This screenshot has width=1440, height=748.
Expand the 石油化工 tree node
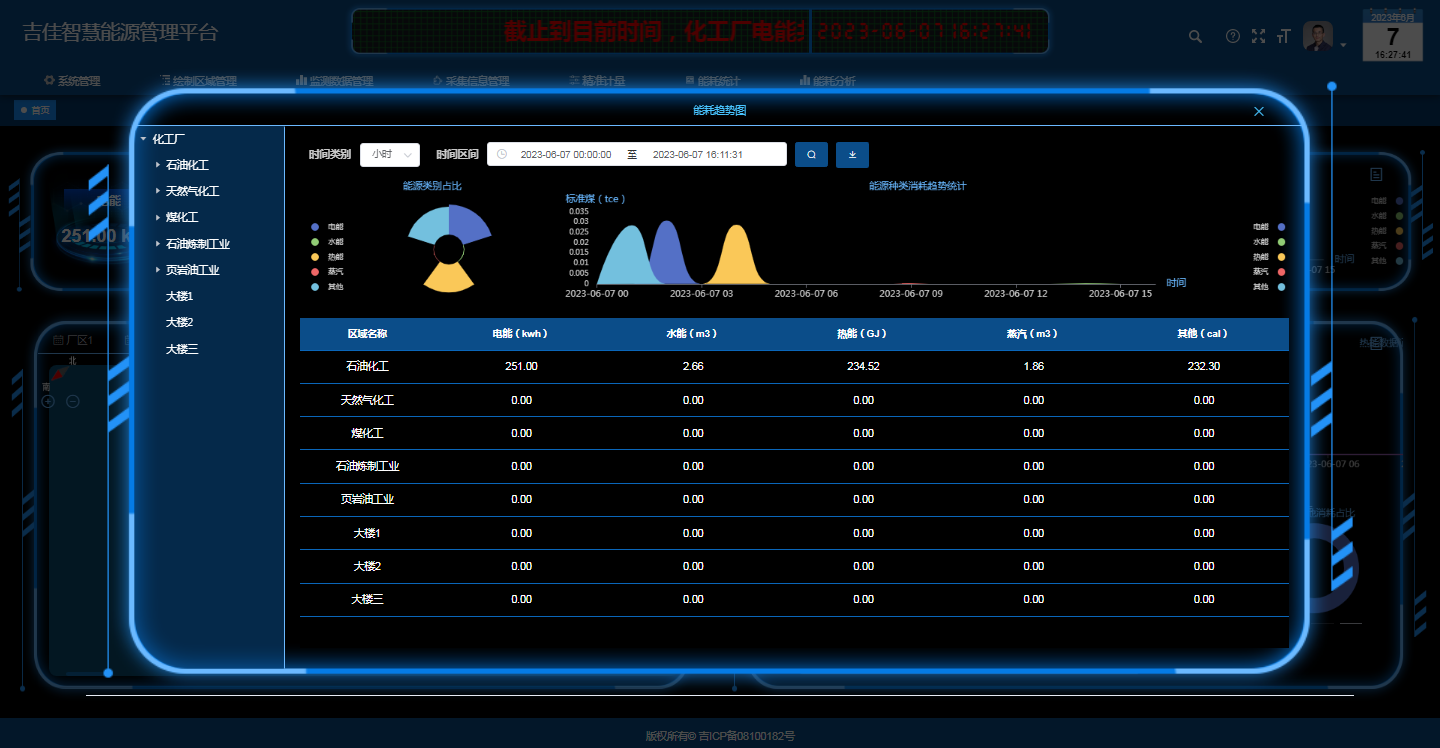pos(158,165)
